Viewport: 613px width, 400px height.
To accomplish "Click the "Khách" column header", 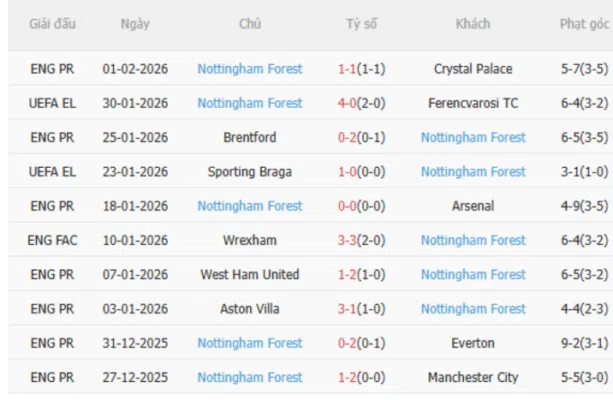I will 473,23.
